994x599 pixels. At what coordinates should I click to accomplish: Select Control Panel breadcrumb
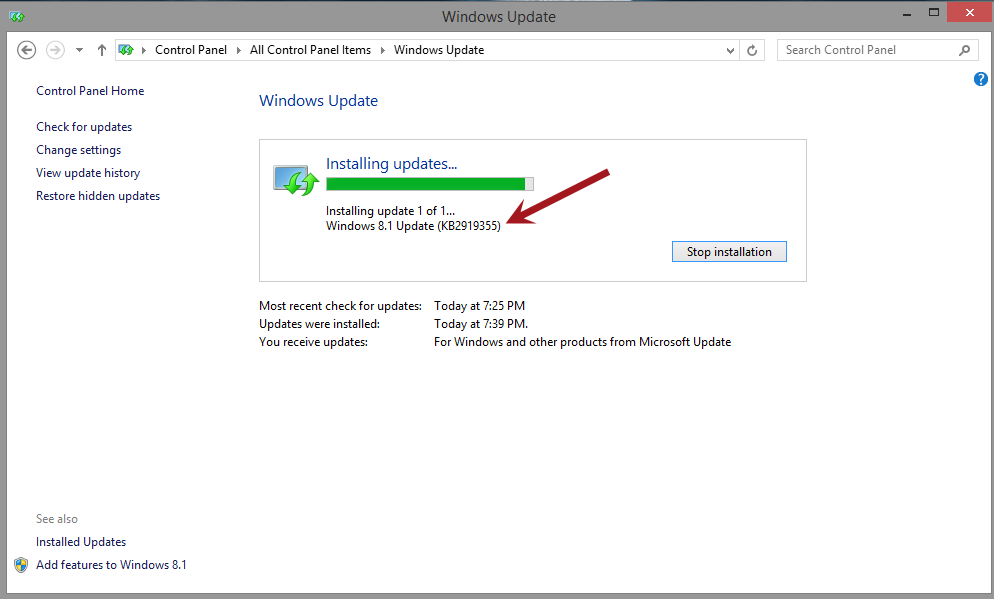tap(191, 50)
